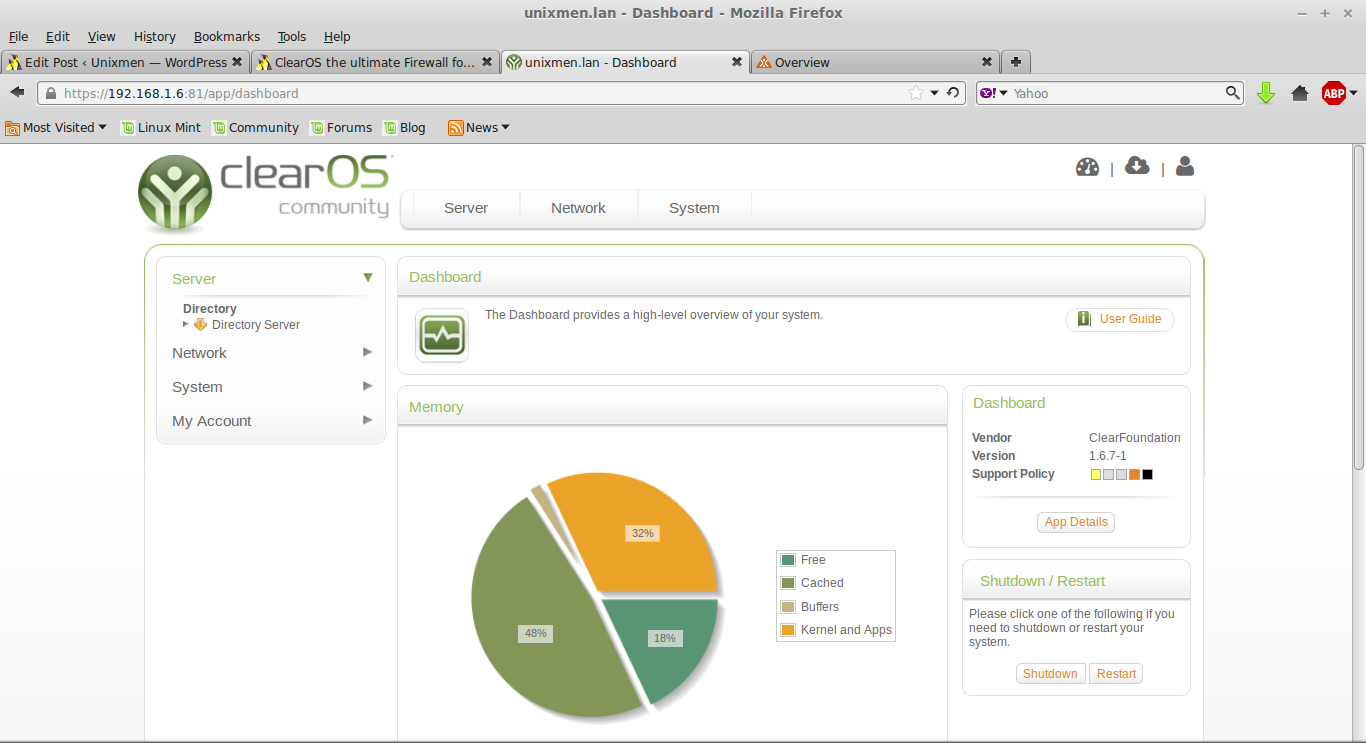
Task: Open the Forums bookmark
Action: [341, 127]
